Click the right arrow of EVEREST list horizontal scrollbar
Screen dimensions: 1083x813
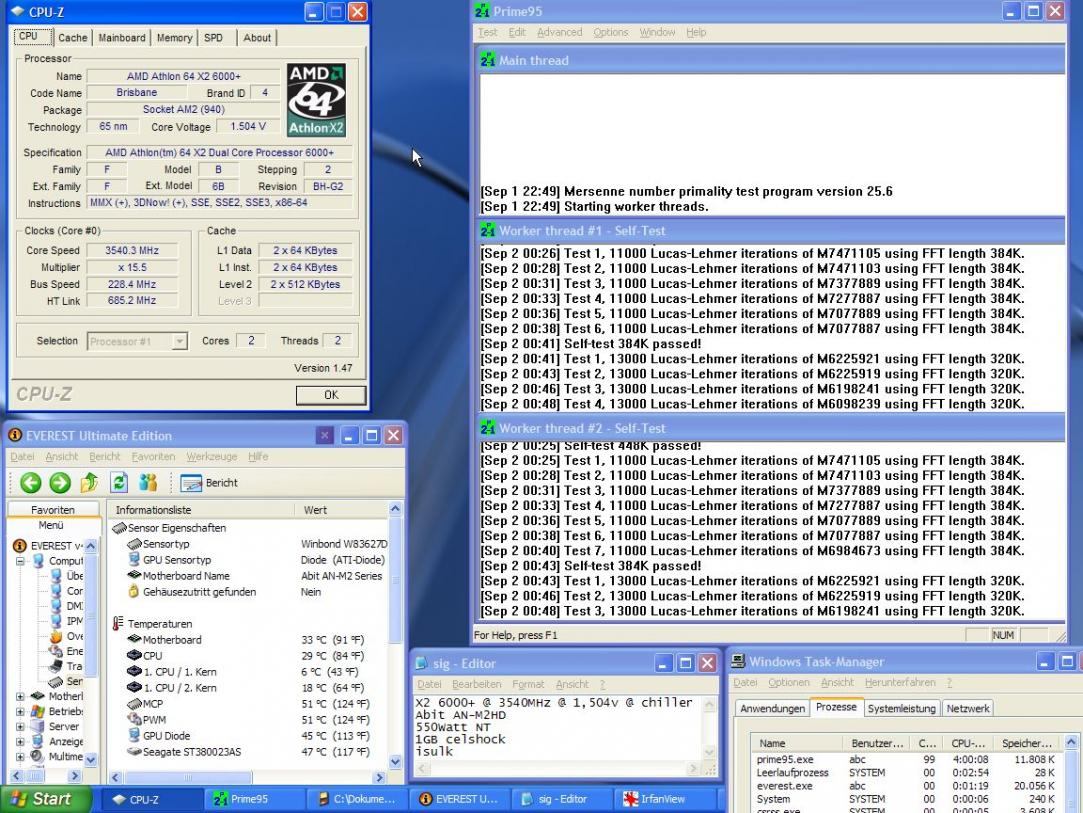(378, 777)
